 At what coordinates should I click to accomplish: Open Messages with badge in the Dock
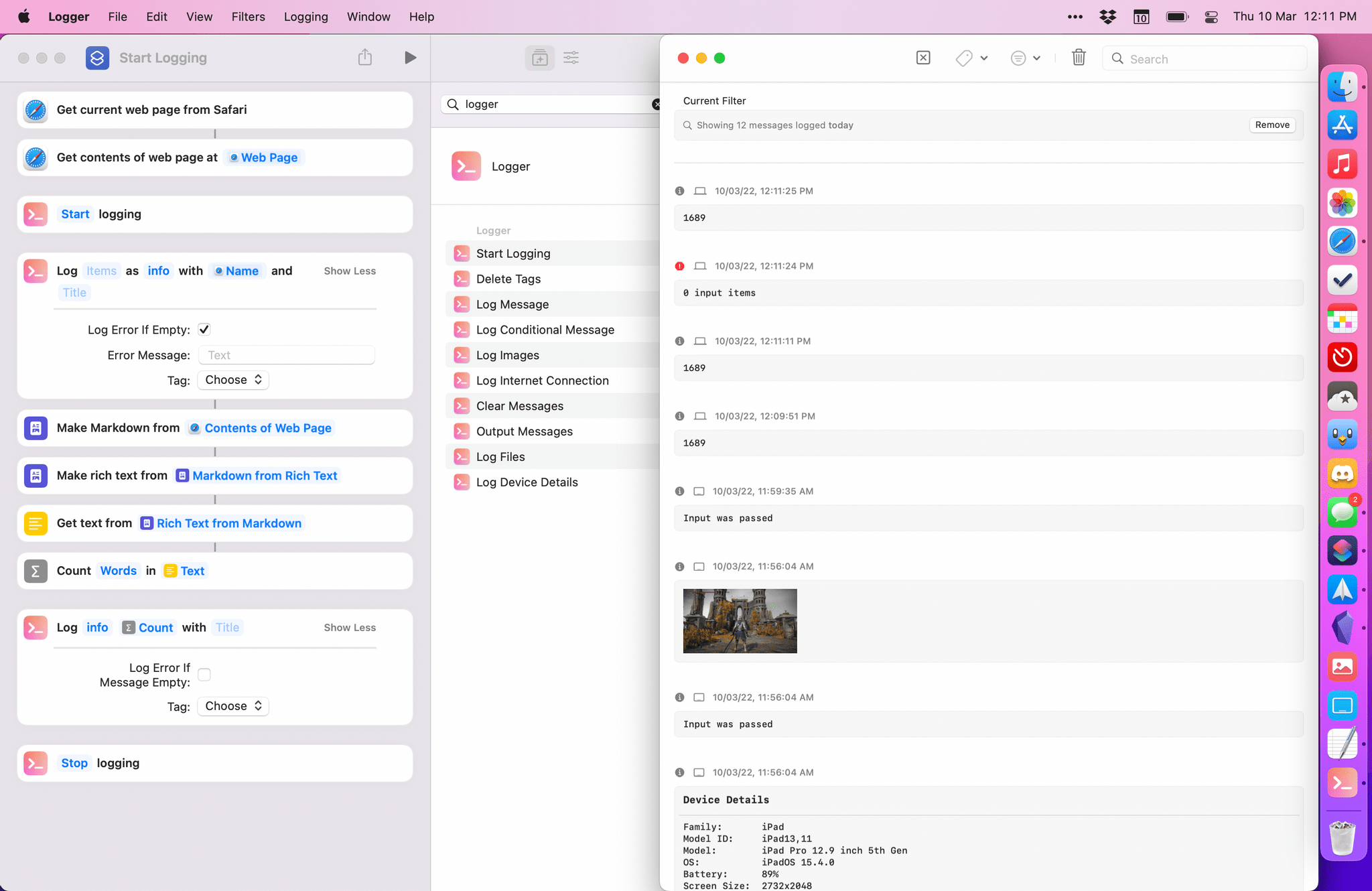point(1343,512)
